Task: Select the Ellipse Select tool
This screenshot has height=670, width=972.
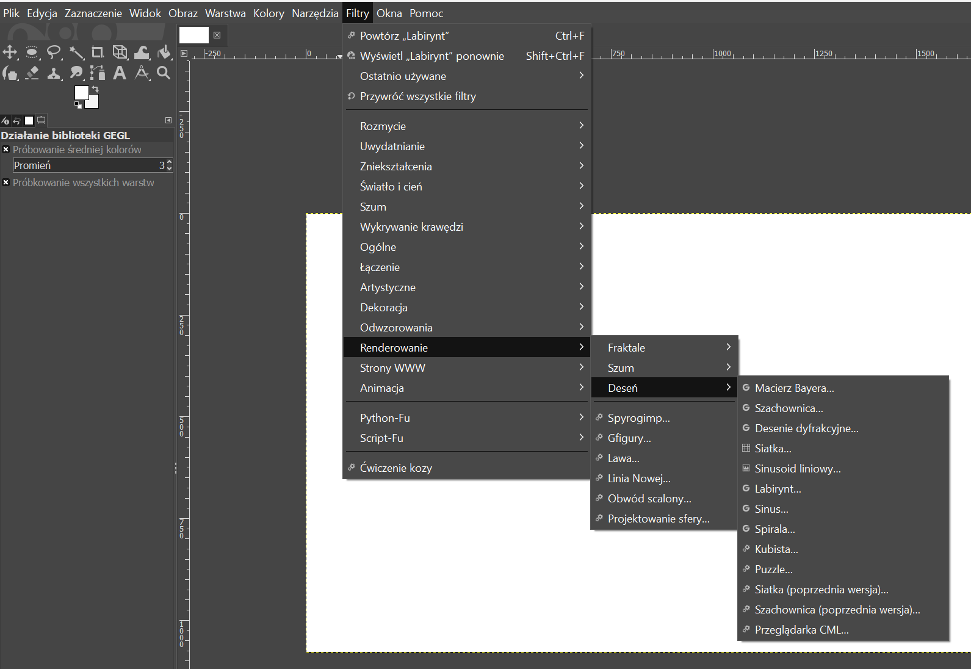Action: pos(32,52)
